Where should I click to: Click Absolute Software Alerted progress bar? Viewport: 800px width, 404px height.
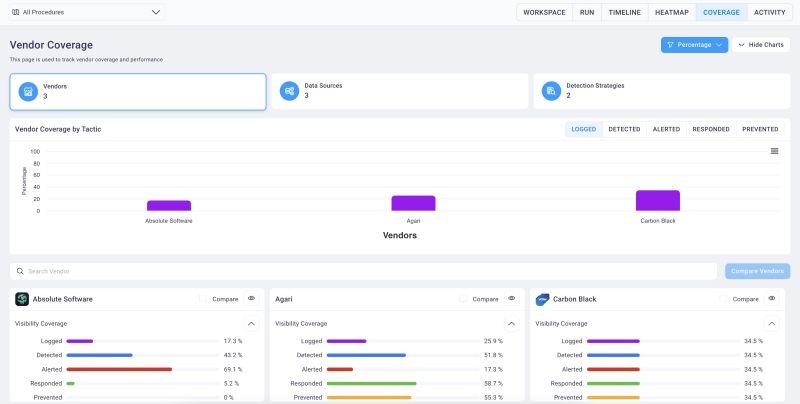(x=142, y=369)
